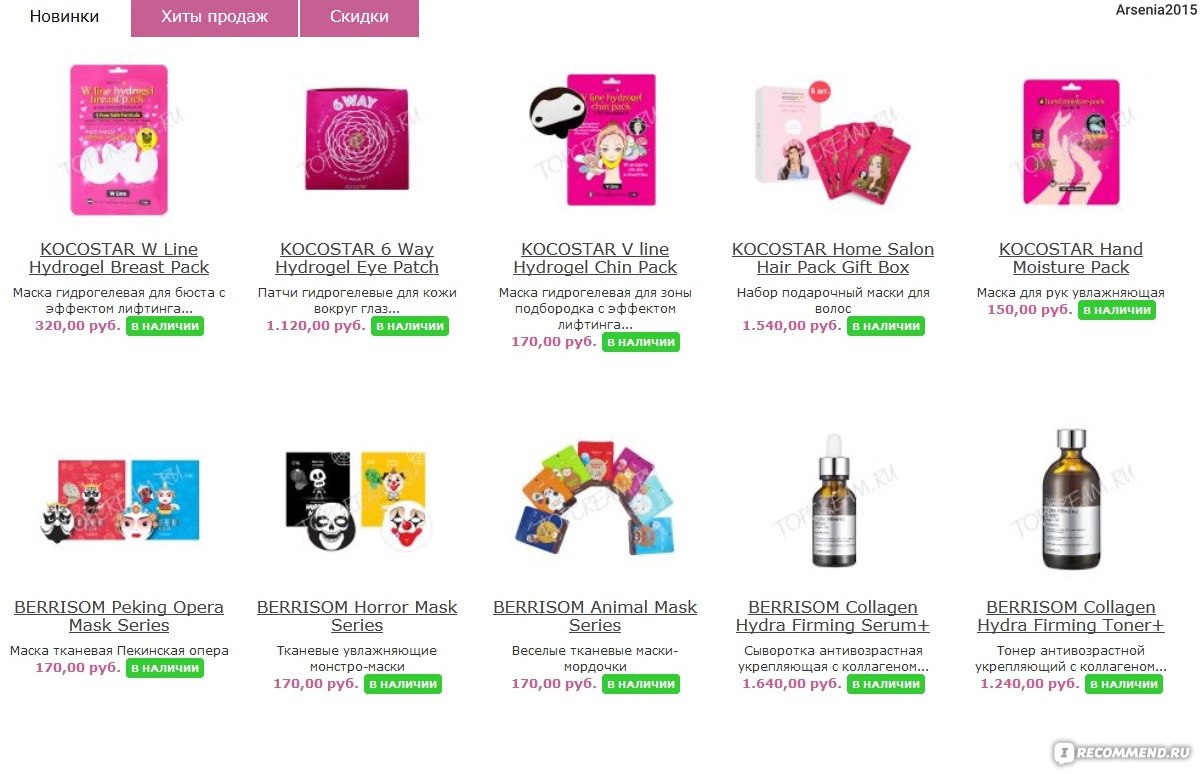Viewport: 1201px width, 774px height.
Task: Click the W Line Breast Pack product image
Action: (119, 140)
